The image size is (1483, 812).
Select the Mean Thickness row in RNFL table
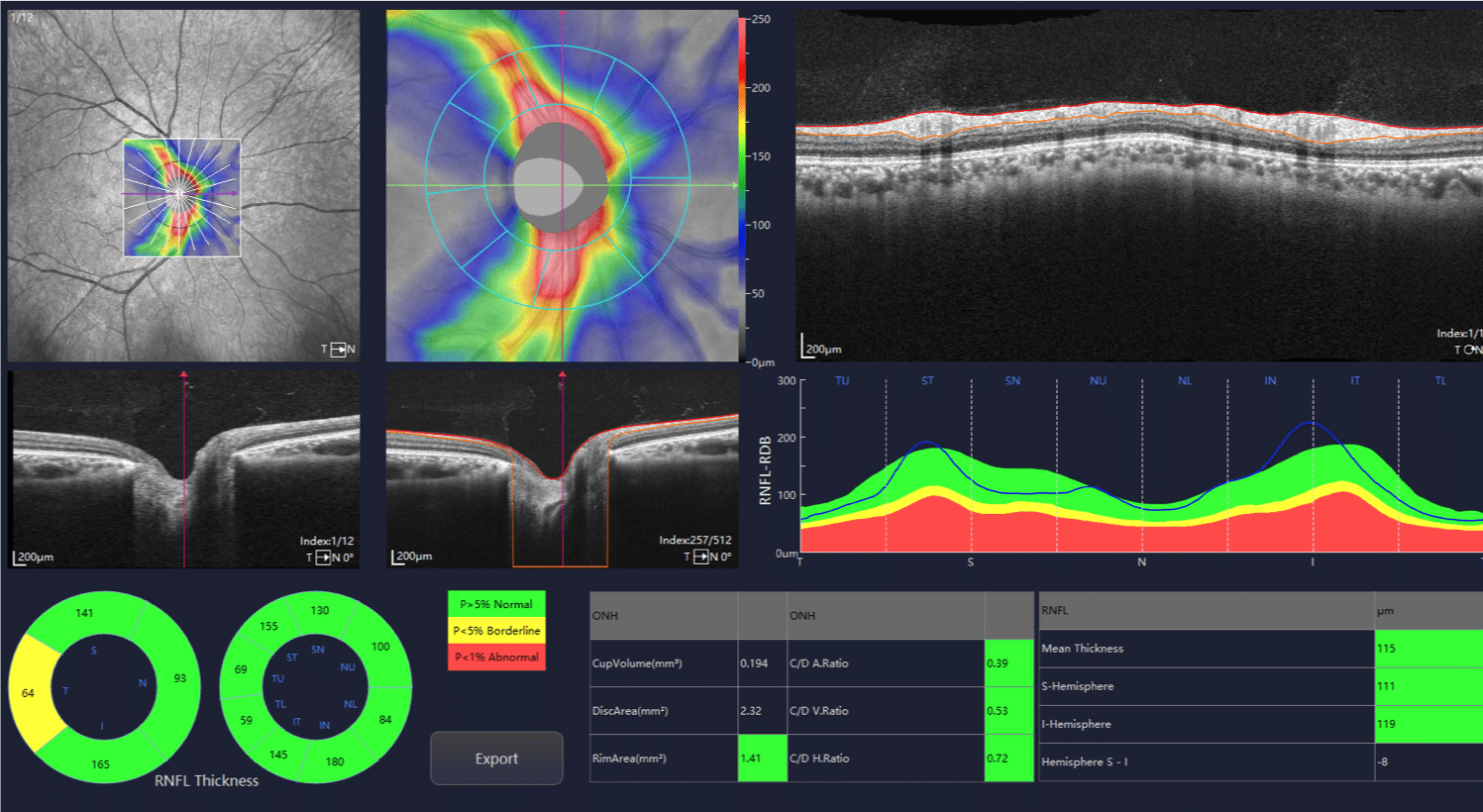(x=1206, y=649)
